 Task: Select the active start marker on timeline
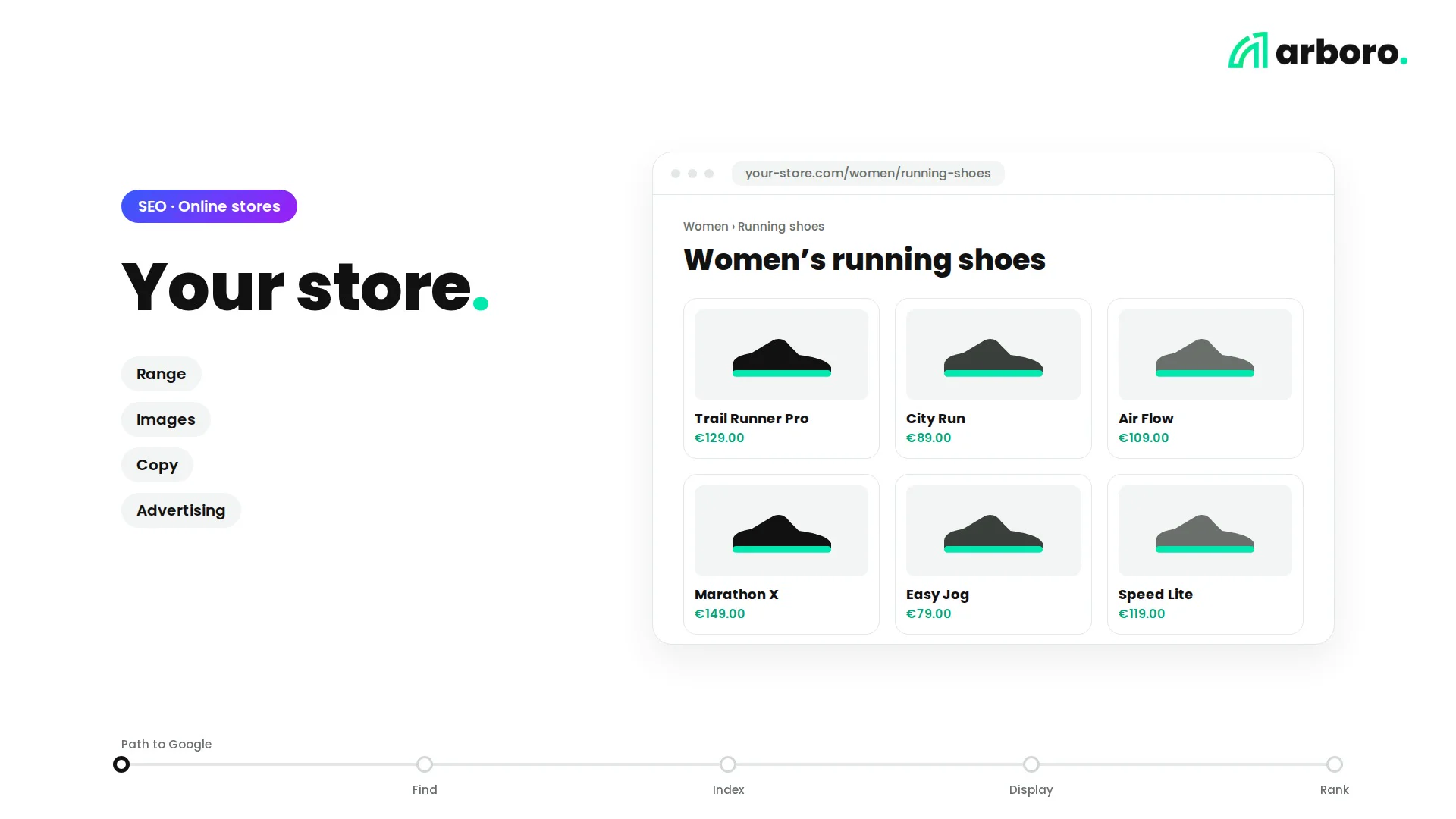(121, 764)
